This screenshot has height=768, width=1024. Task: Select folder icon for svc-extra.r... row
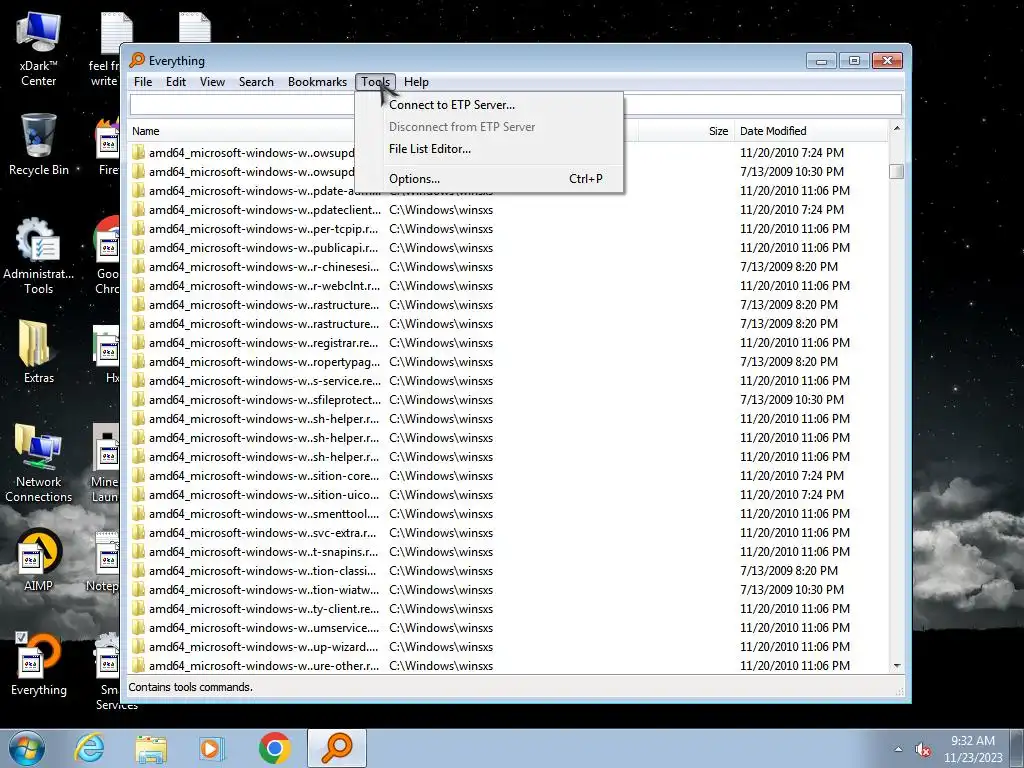[x=138, y=533]
